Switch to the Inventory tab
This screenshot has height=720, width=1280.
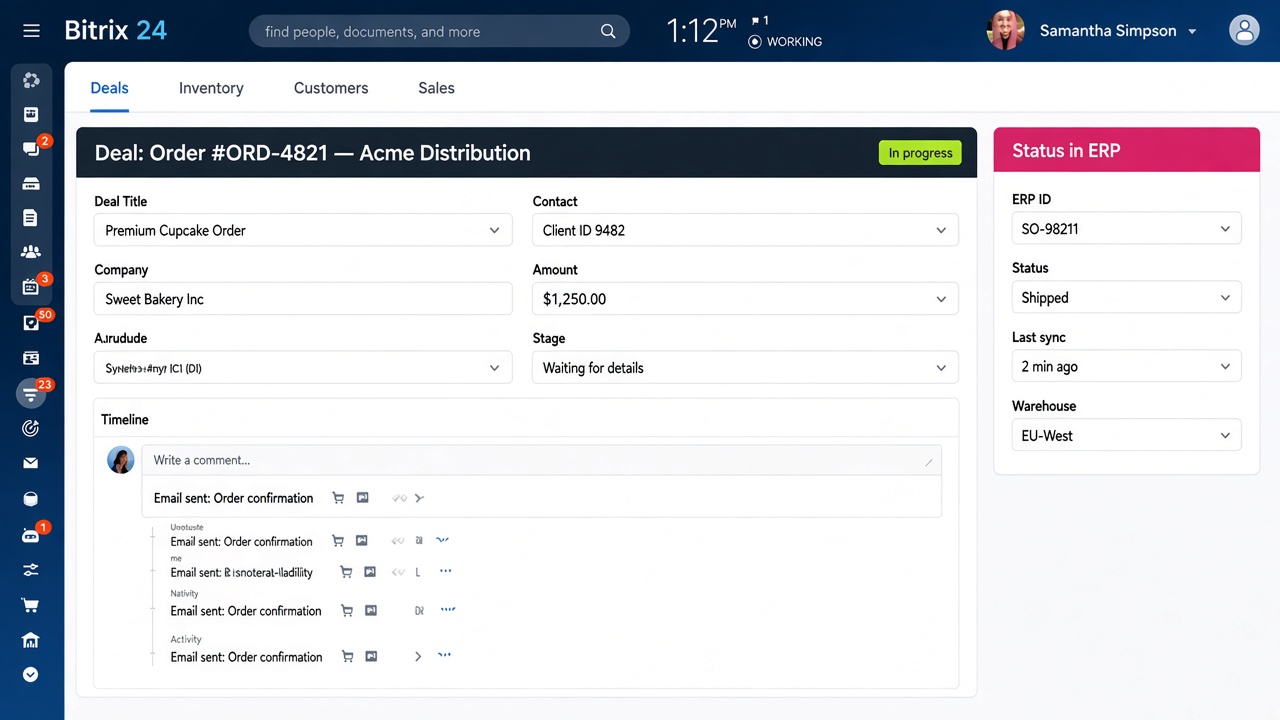coord(211,88)
